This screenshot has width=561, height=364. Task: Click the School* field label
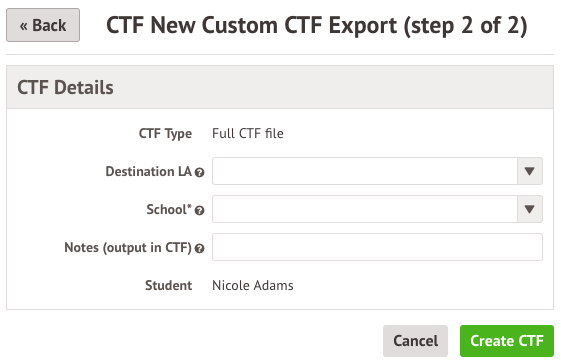[x=169, y=209]
